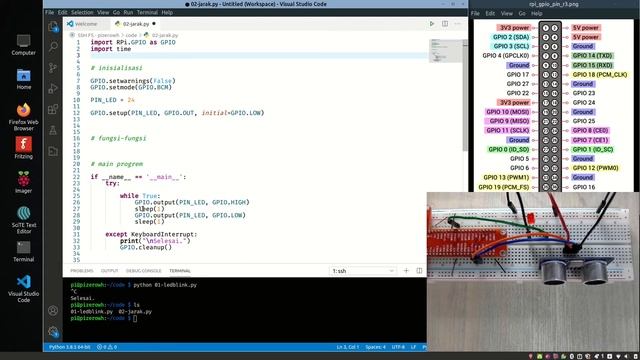
Task: Click the terminal prompt input area
Action: 135,318
